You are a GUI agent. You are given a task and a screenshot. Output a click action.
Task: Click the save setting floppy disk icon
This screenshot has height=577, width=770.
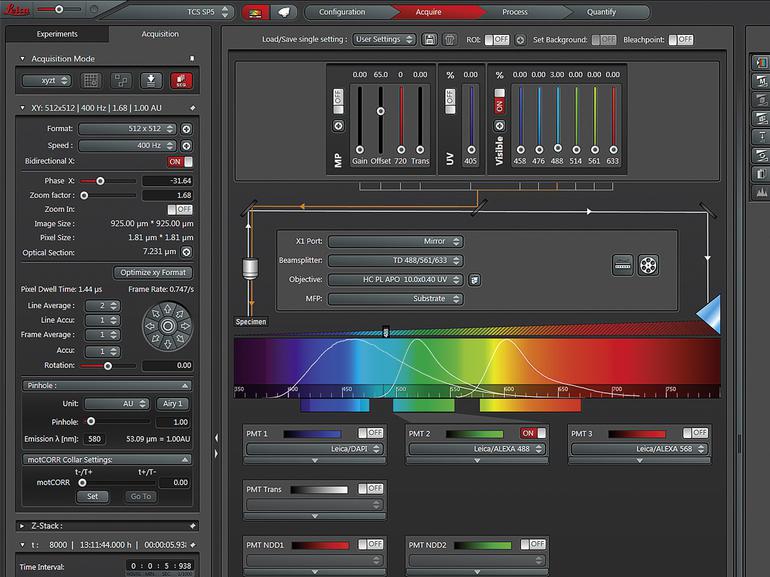[429, 39]
